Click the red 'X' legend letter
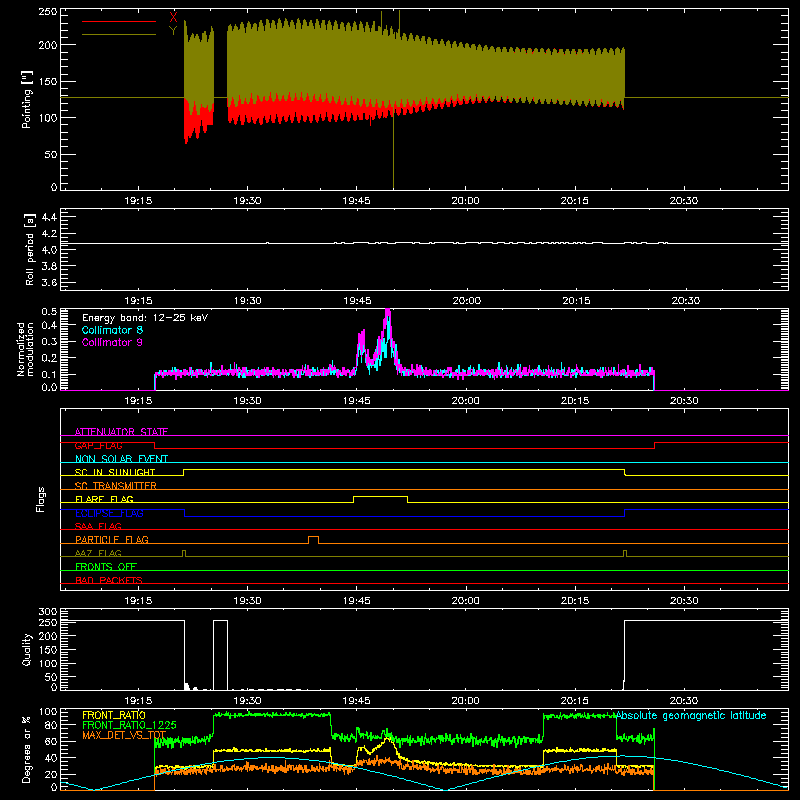Screen dimensions: 800x800 click(173, 18)
